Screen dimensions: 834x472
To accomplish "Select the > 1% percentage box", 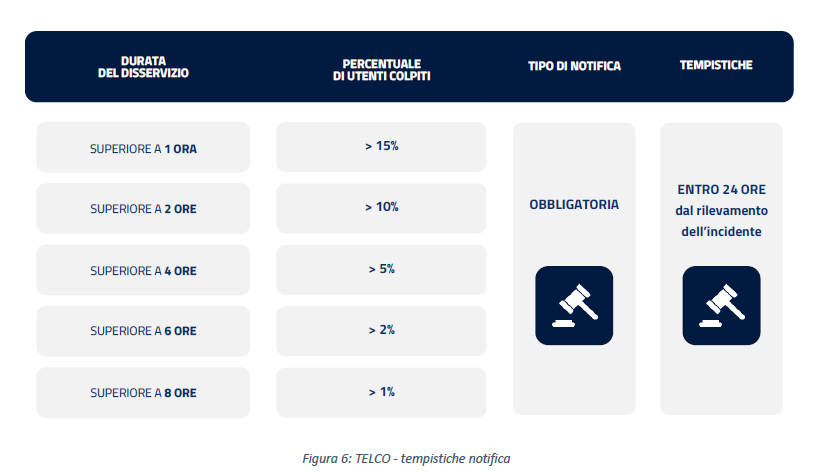I will (x=381, y=392).
